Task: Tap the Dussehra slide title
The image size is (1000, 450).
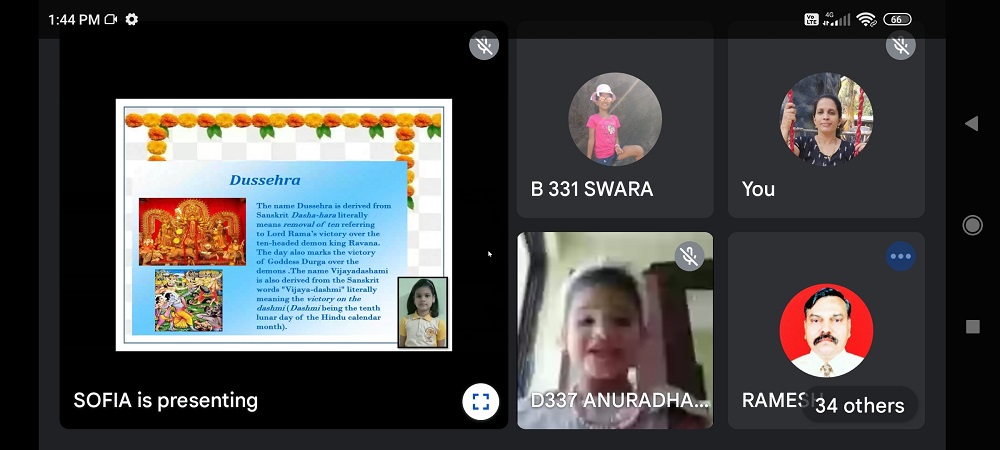Action: click(265, 180)
